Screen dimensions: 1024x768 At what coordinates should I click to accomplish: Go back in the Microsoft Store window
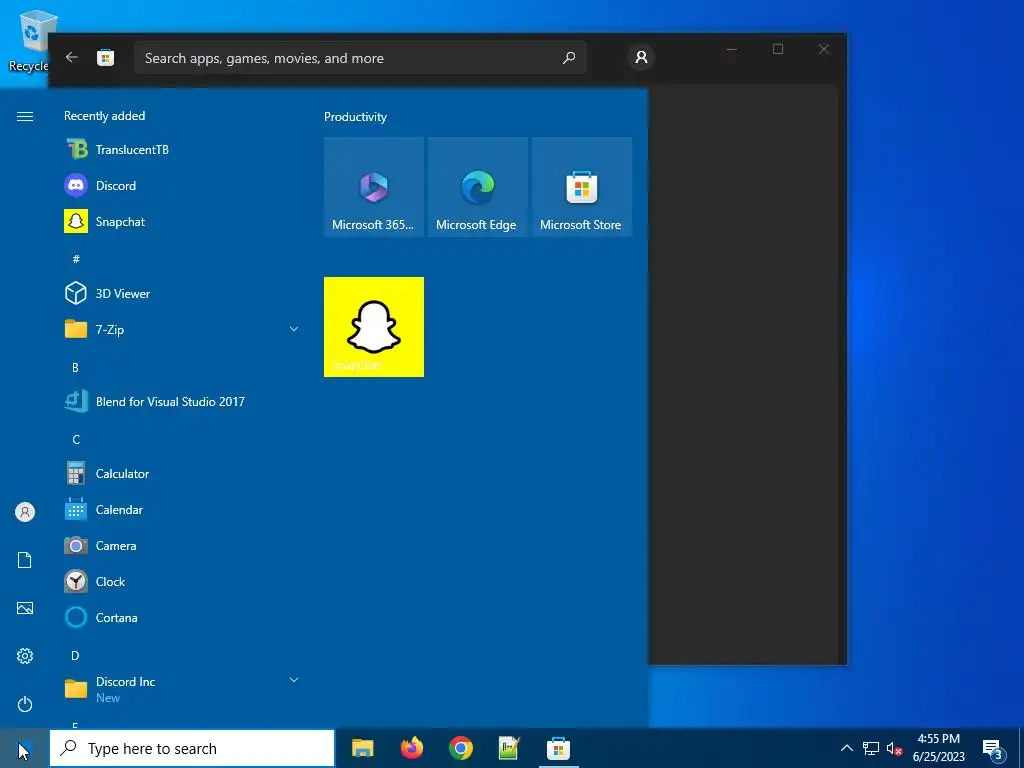click(72, 57)
